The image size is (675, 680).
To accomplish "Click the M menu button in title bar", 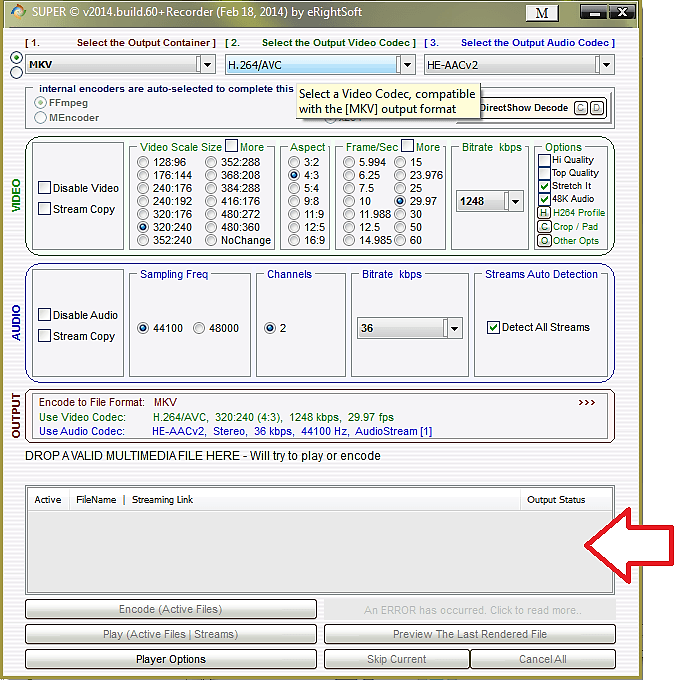I will [541, 13].
